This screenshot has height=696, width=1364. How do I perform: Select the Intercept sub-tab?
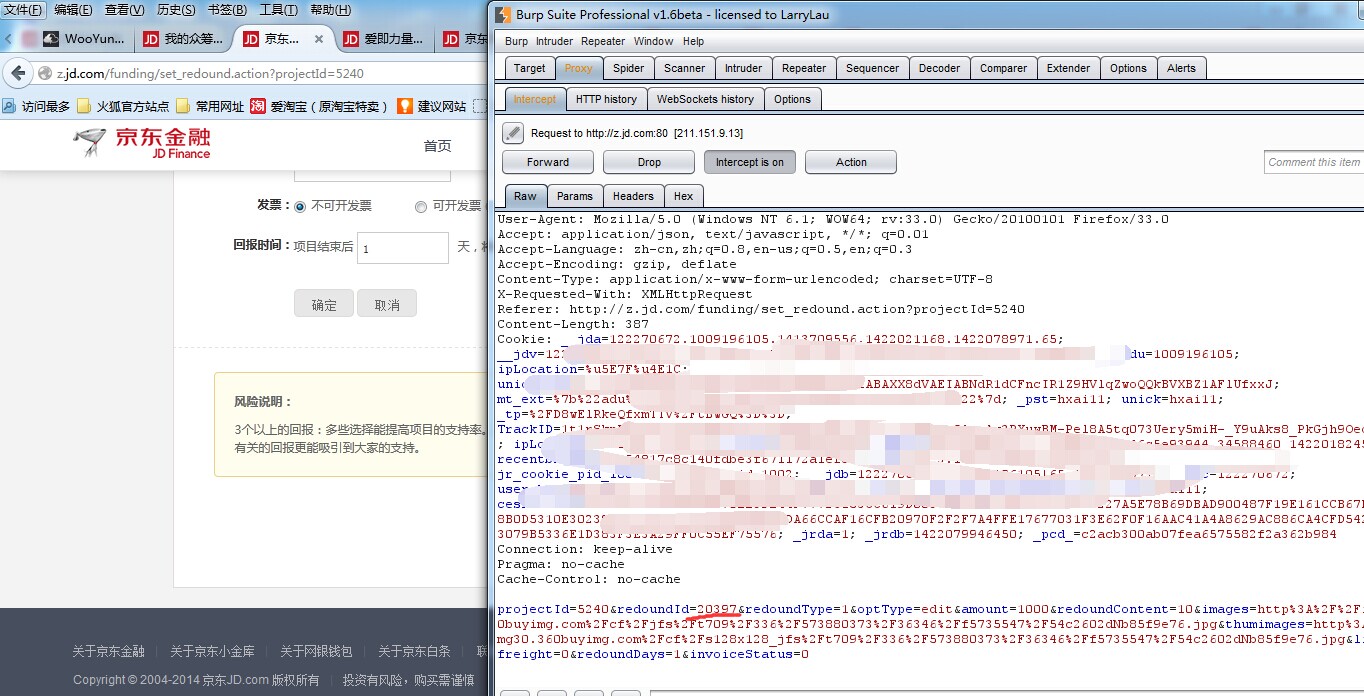535,99
